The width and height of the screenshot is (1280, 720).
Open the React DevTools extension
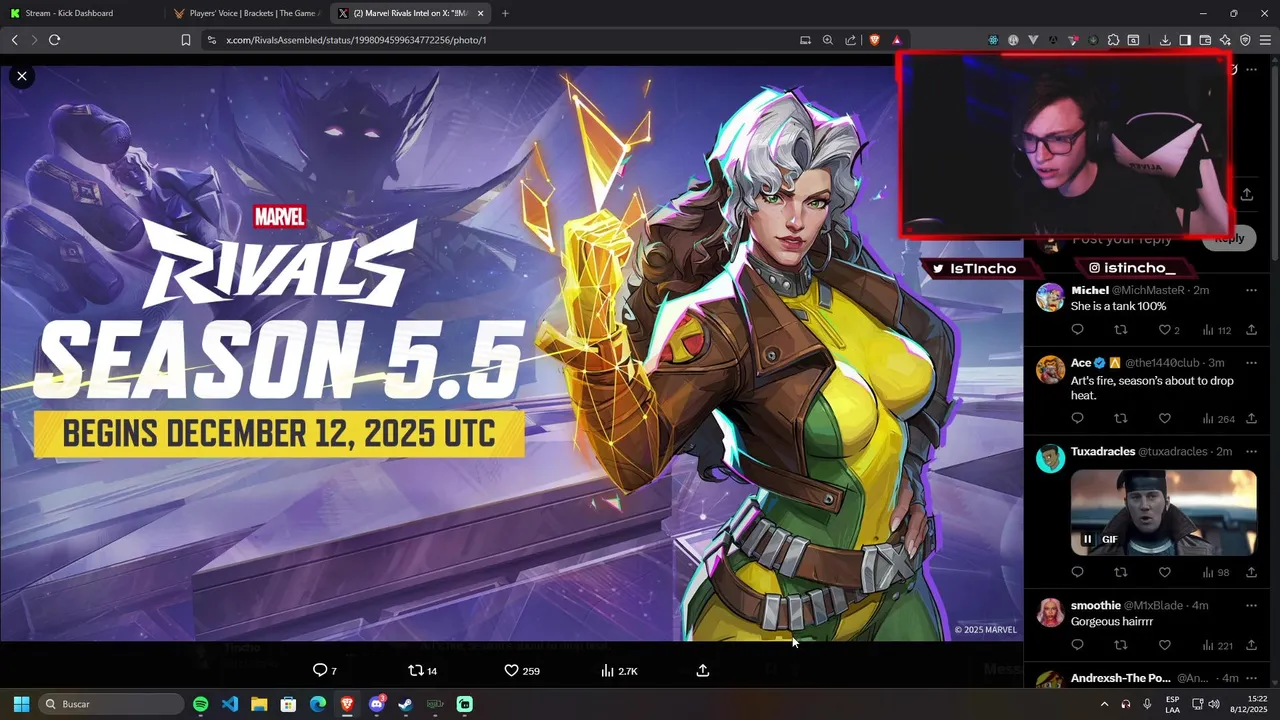tap(993, 40)
